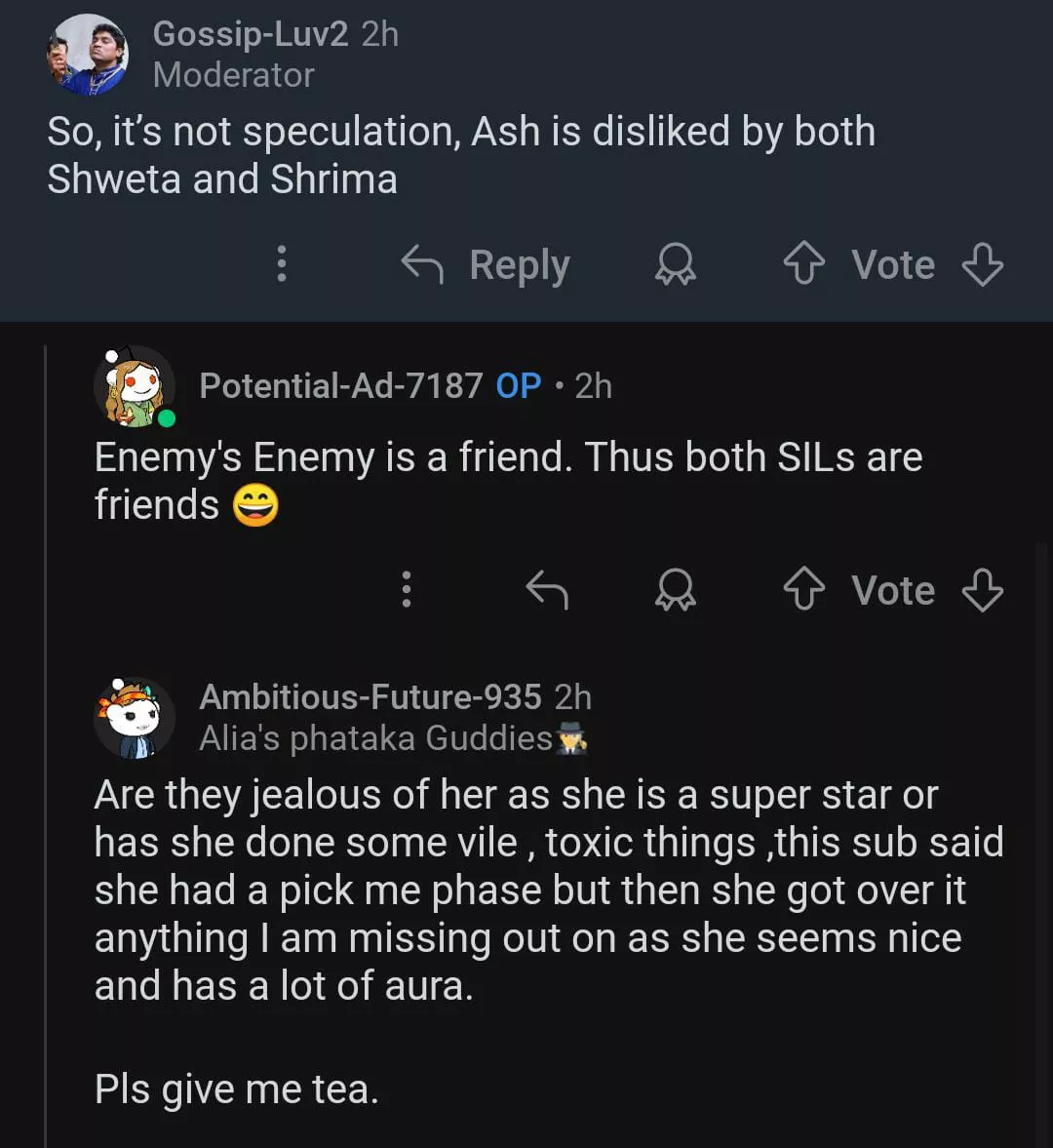Collapse thread using the left vertical line
This screenshot has width=1053, height=1148.
pyautogui.click(x=46, y=741)
